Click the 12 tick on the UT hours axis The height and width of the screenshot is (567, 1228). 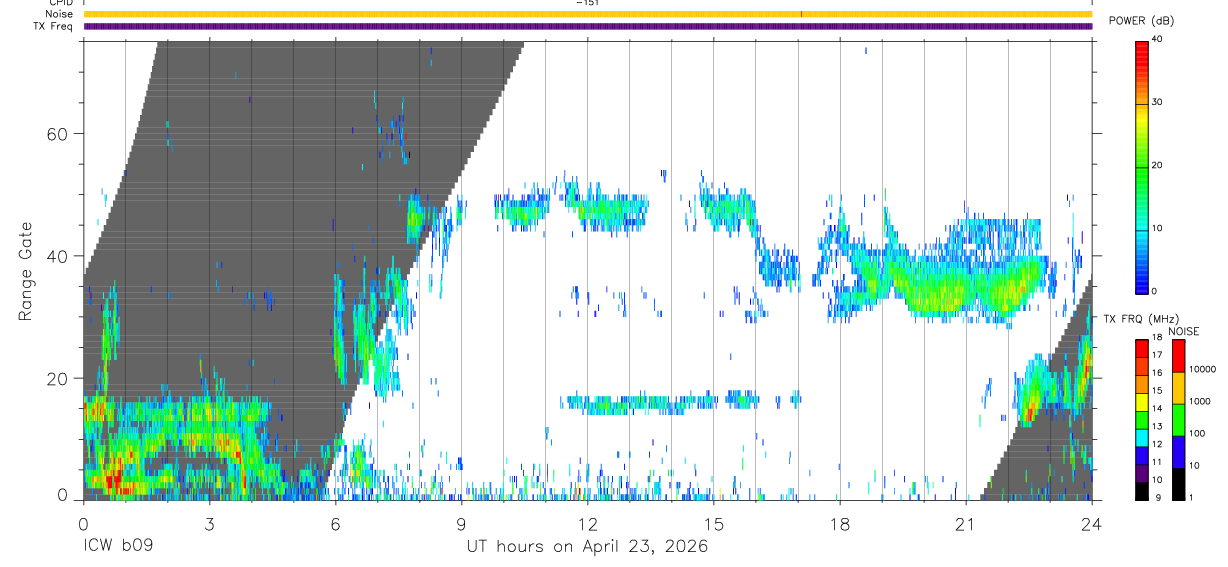pyautogui.click(x=588, y=522)
